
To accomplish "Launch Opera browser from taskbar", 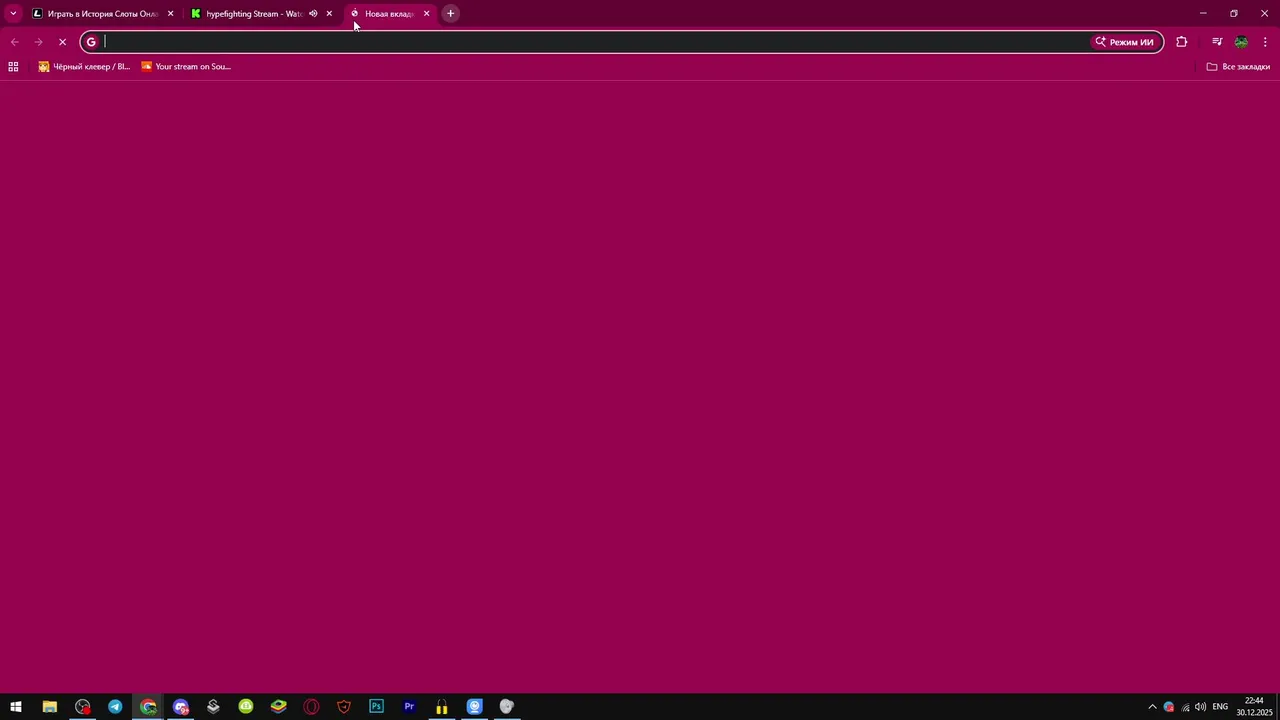I will point(311,707).
